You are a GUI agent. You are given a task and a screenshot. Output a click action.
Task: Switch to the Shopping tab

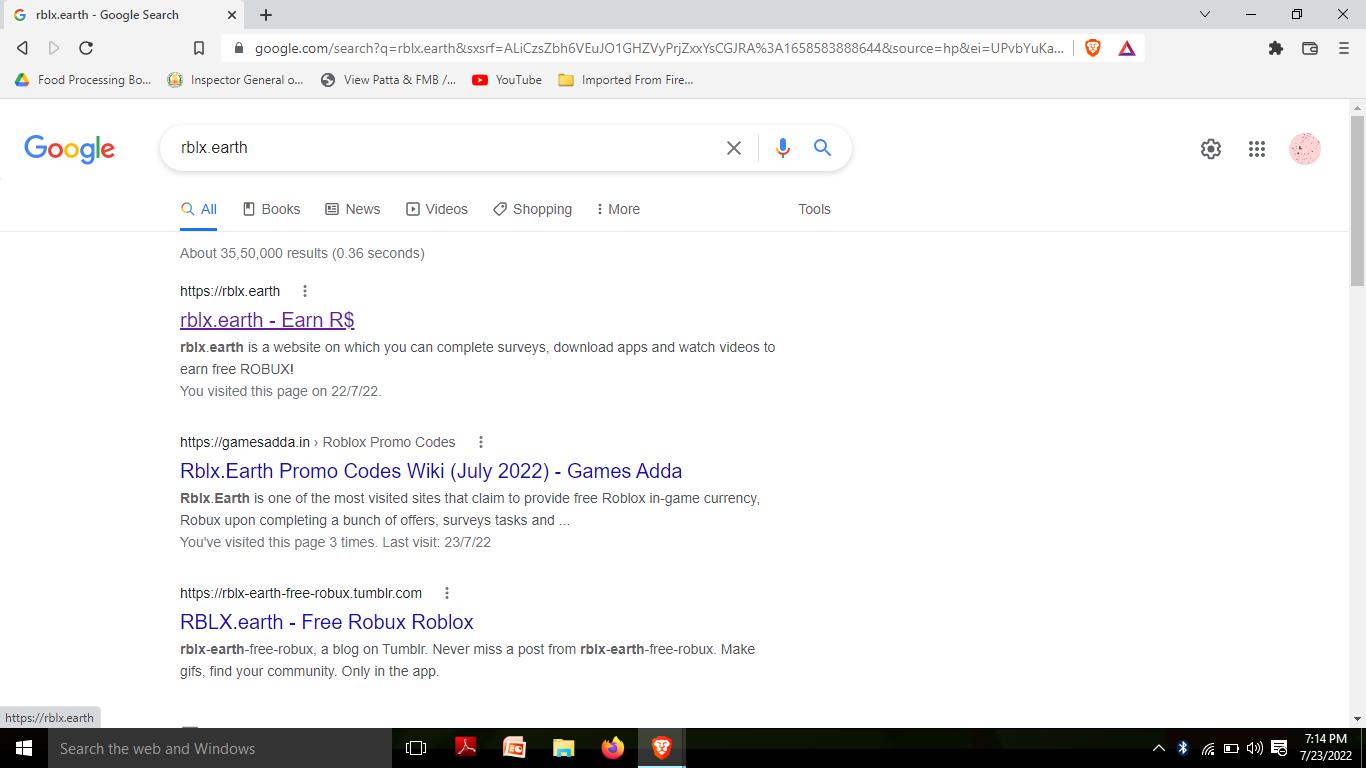pos(533,209)
